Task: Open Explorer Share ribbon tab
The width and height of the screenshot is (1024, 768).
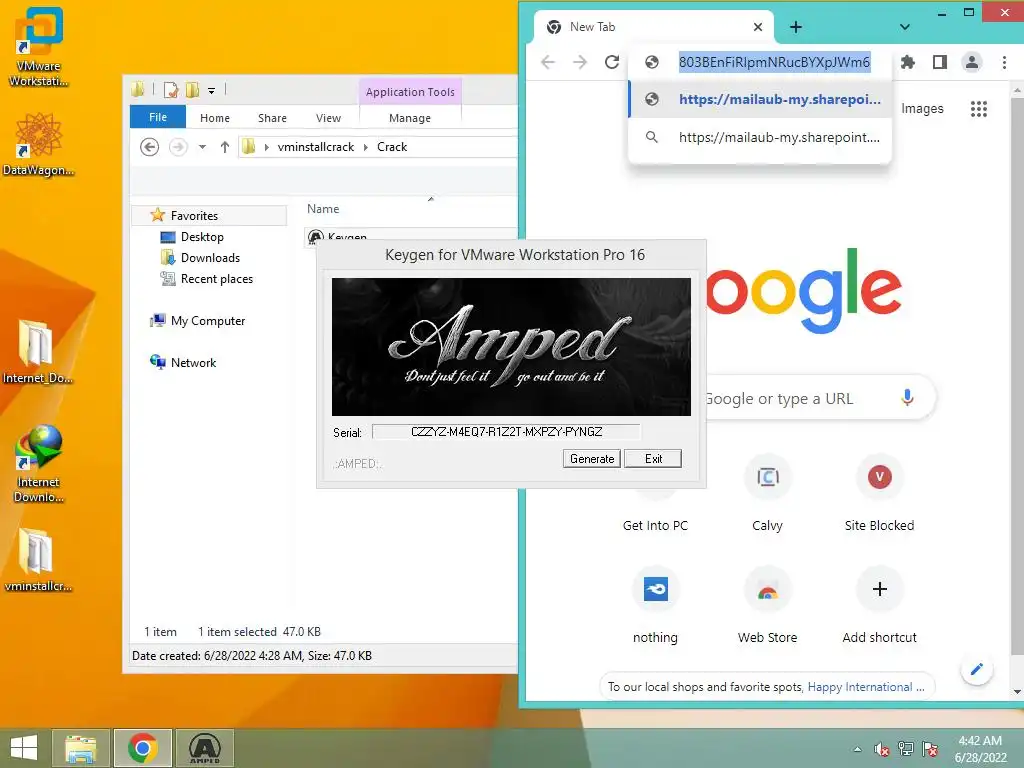Action: pos(272,118)
